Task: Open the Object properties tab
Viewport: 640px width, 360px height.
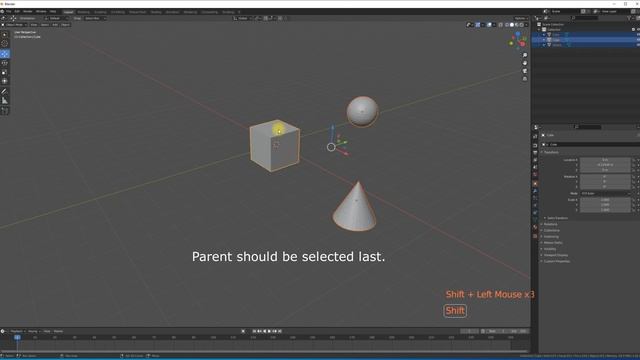Action: (535, 184)
